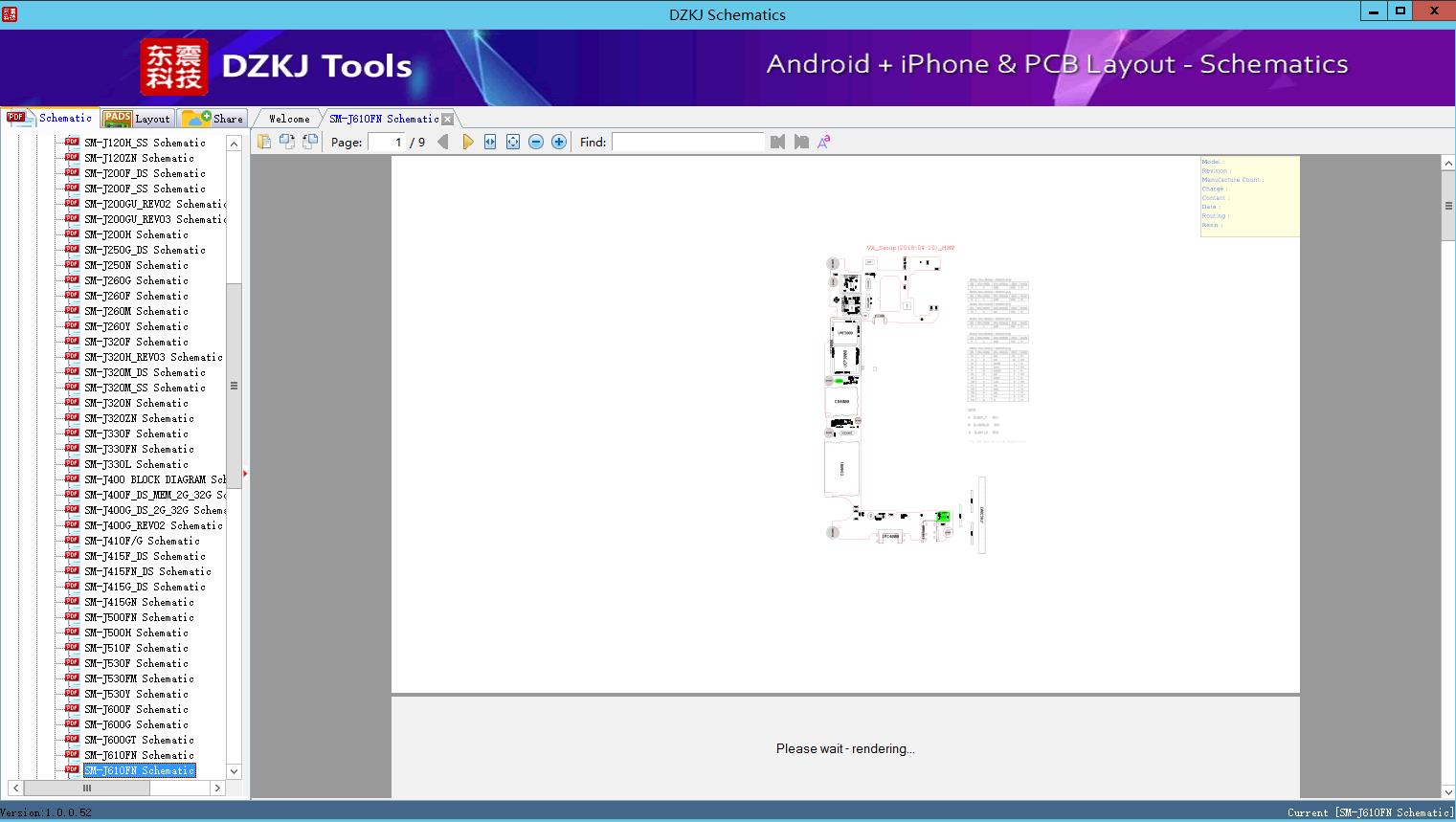Viewport: 1456px width, 822px height.
Task: Click PDF icon beside SM-J260M Schematic
Action: pyautogui.click(x=72, y=310)
